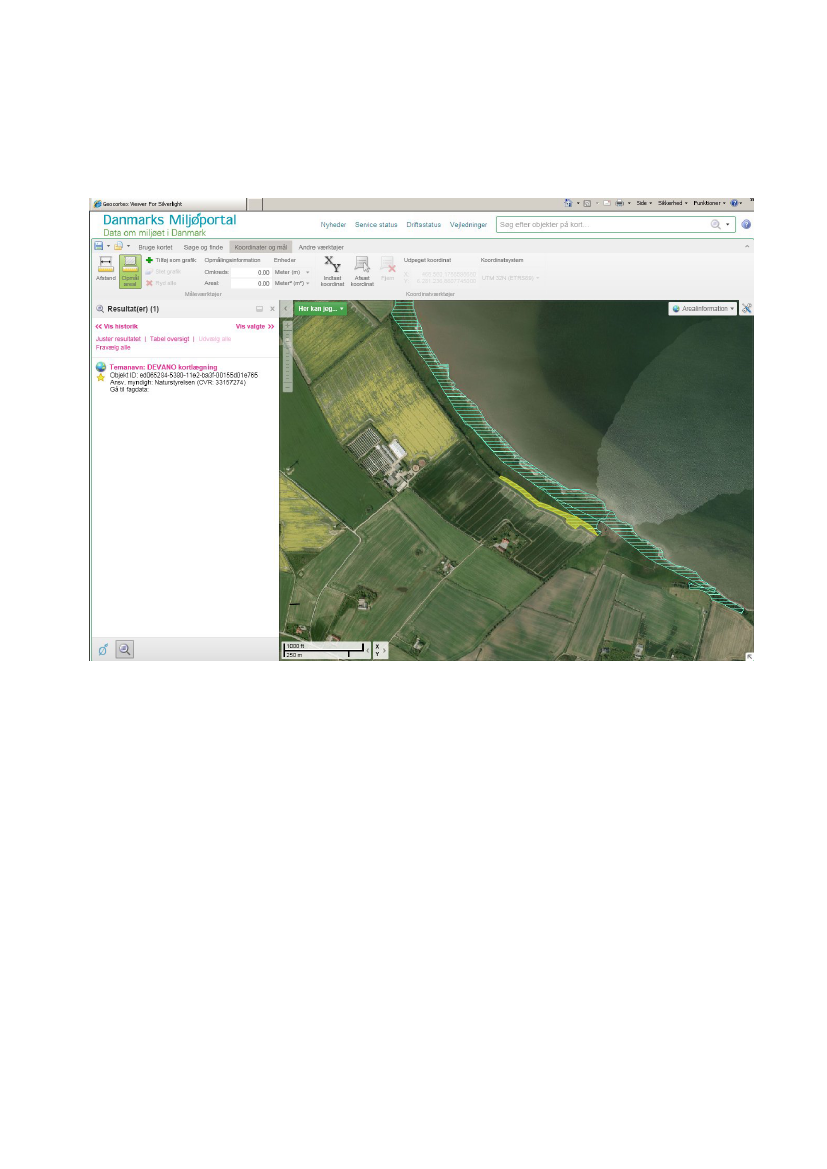827x1169 pixels.
Task: Minimize the Resultat(er) panel
Action: (260, 309)
